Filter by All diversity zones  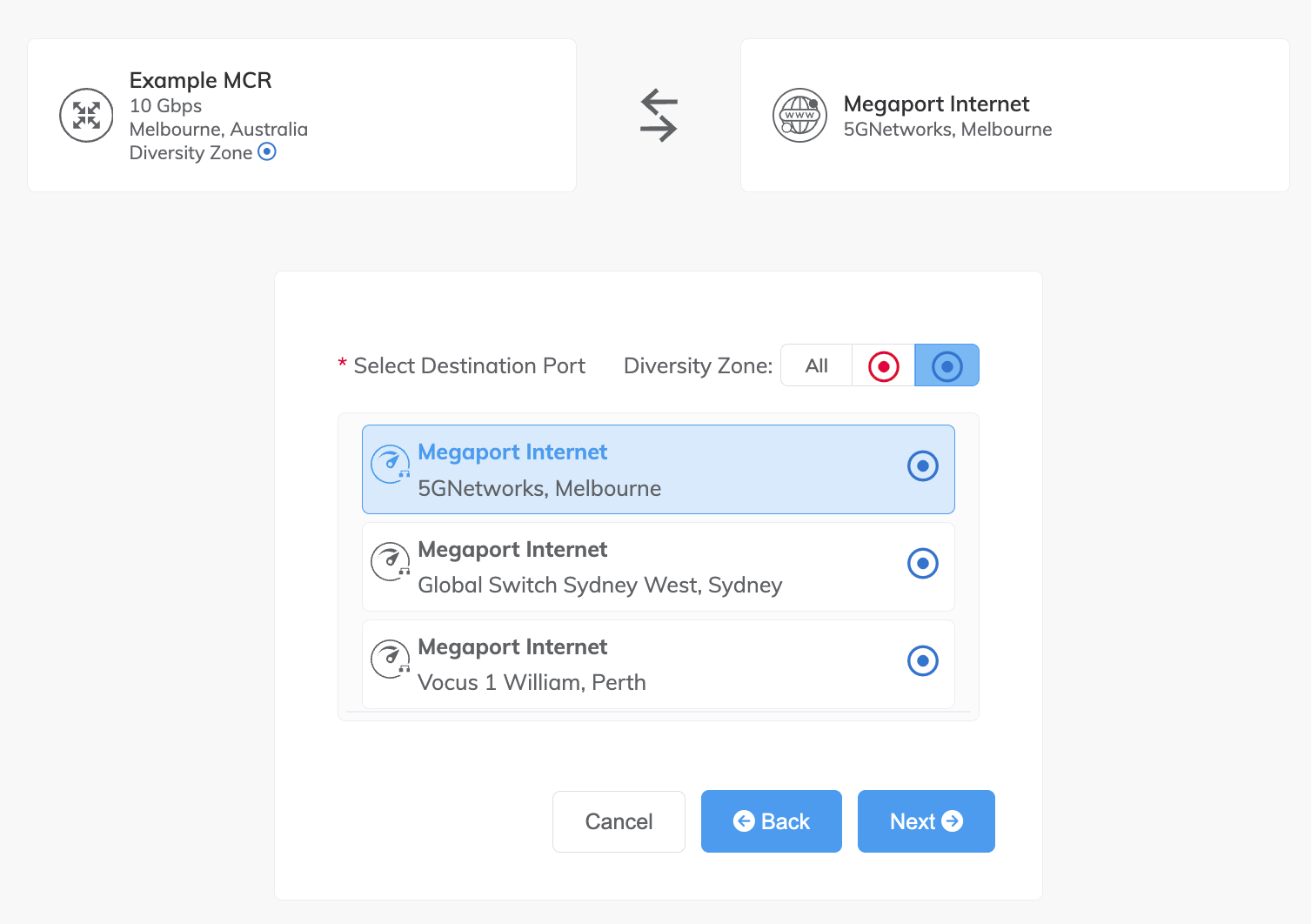pos(816,365)
